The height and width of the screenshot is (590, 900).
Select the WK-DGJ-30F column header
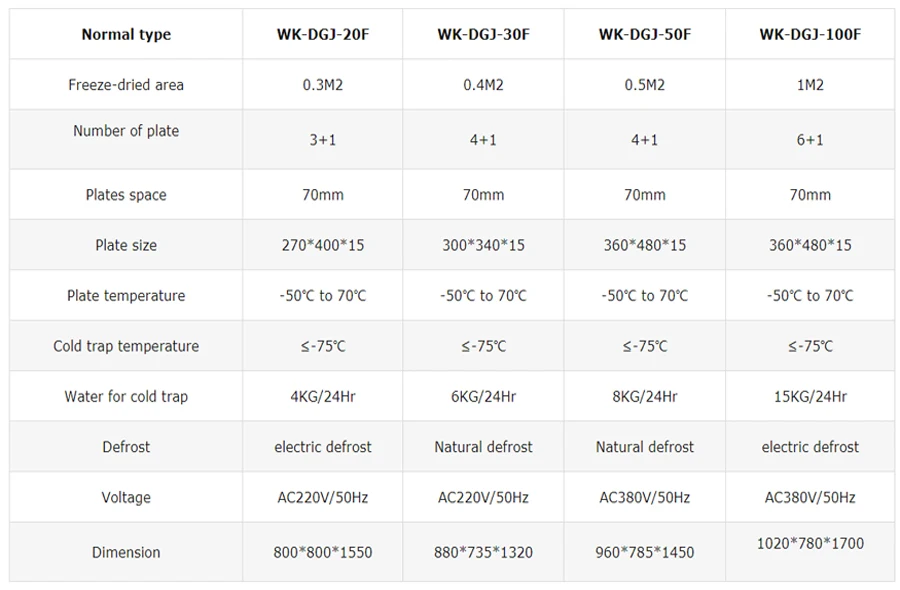point(483,34)
